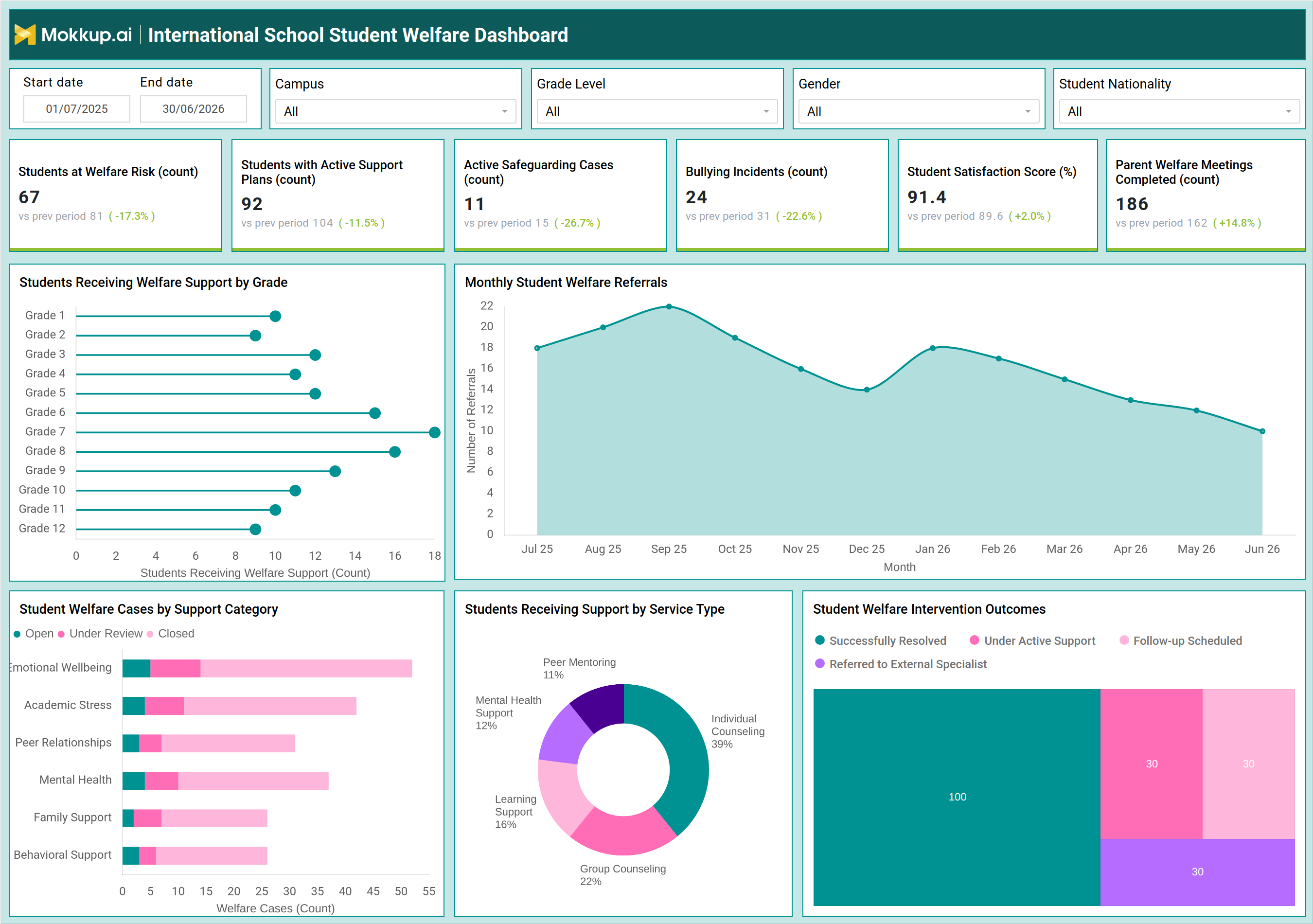Click the Mental Health category label

75,780
